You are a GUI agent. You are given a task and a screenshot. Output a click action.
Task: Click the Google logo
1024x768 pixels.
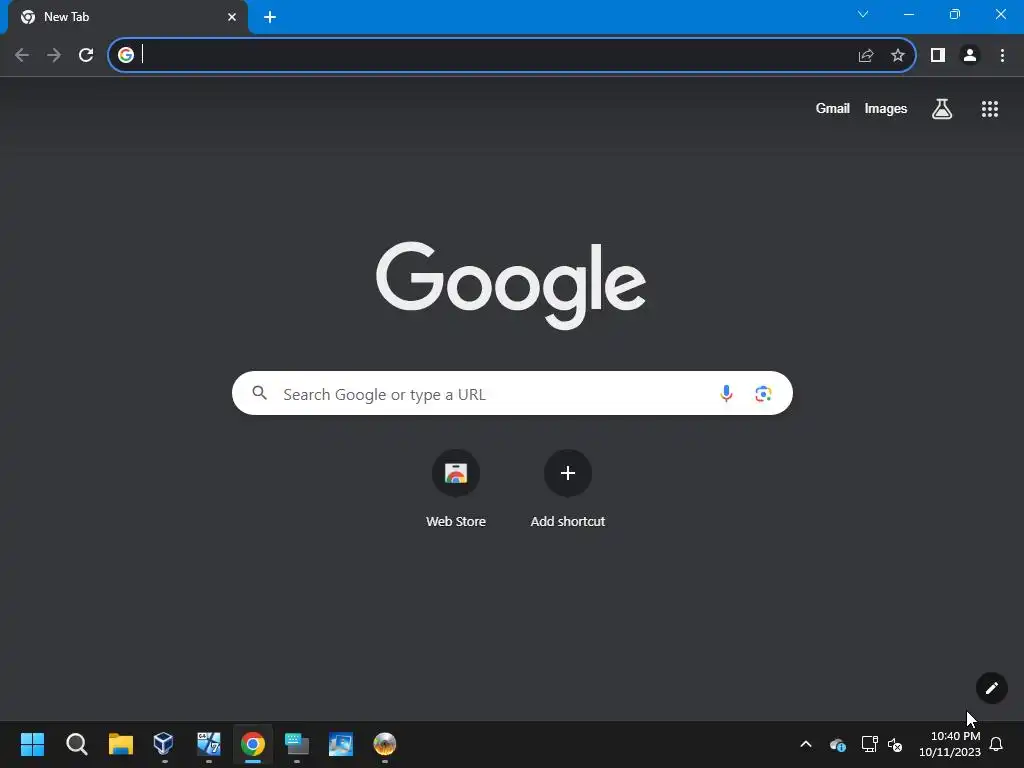511,285
